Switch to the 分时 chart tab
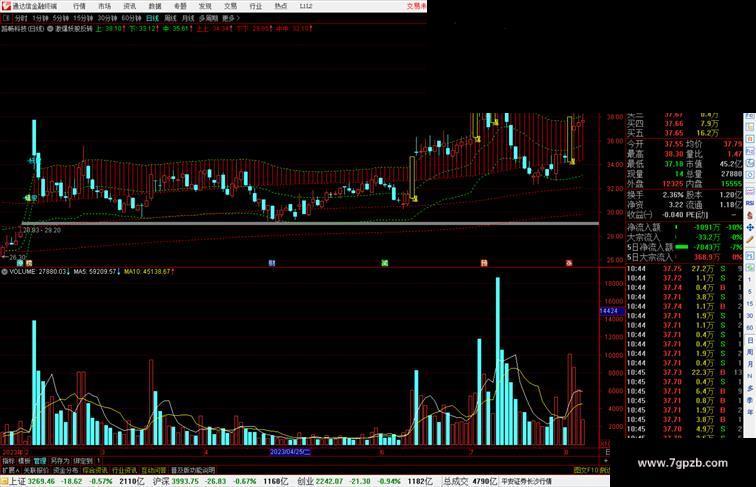756x487 pixels. 21,18
